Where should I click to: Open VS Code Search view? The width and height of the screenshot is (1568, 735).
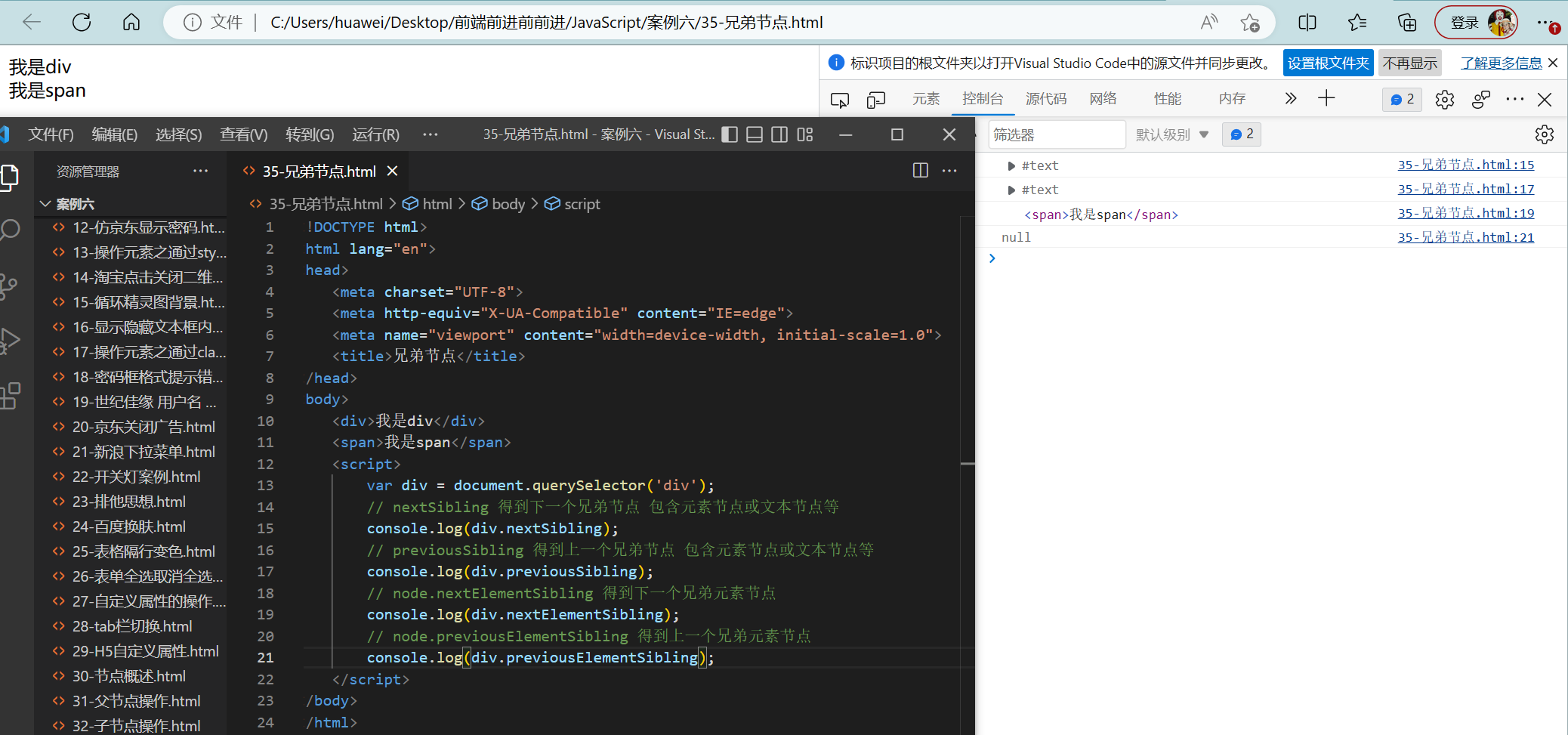pos(9,230)
